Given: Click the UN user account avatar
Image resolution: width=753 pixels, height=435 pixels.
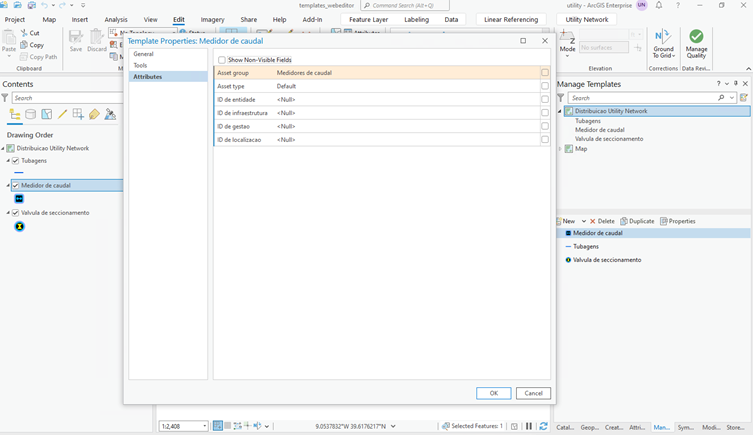Looking at the screenshot, I should pos(642,5).
